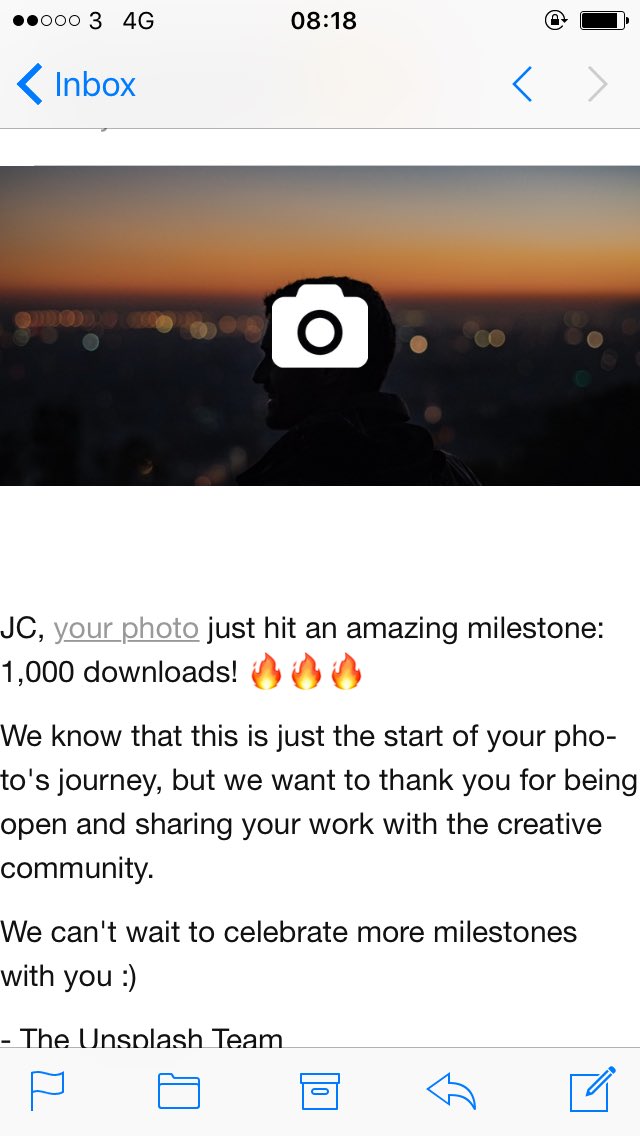Image resolution: width=640 pixels, height=1136 pixels.
Task: Flag this email with flag icon
Action: 47,1091
